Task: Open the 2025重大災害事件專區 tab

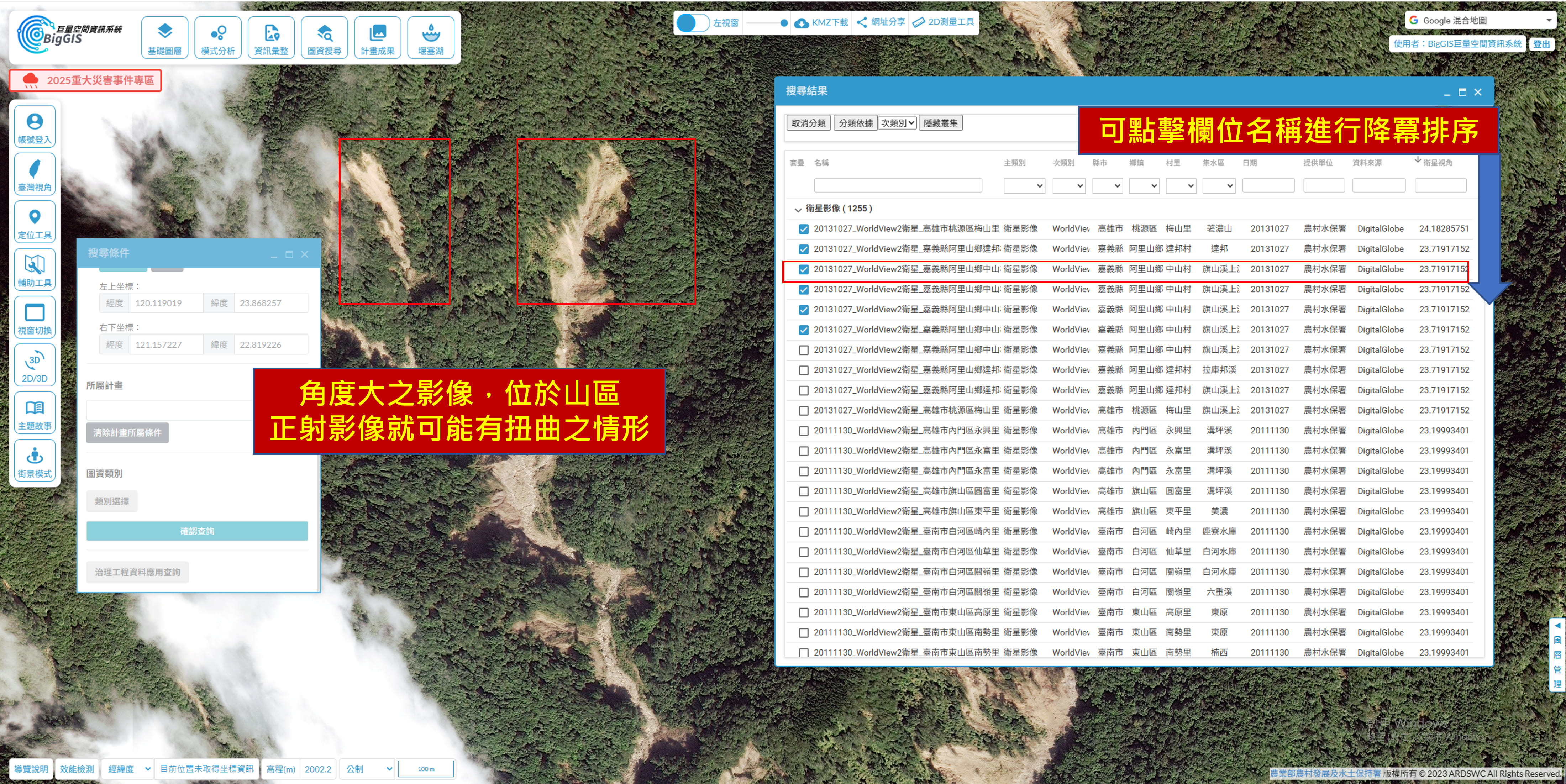Action: [x=86, y=80]
